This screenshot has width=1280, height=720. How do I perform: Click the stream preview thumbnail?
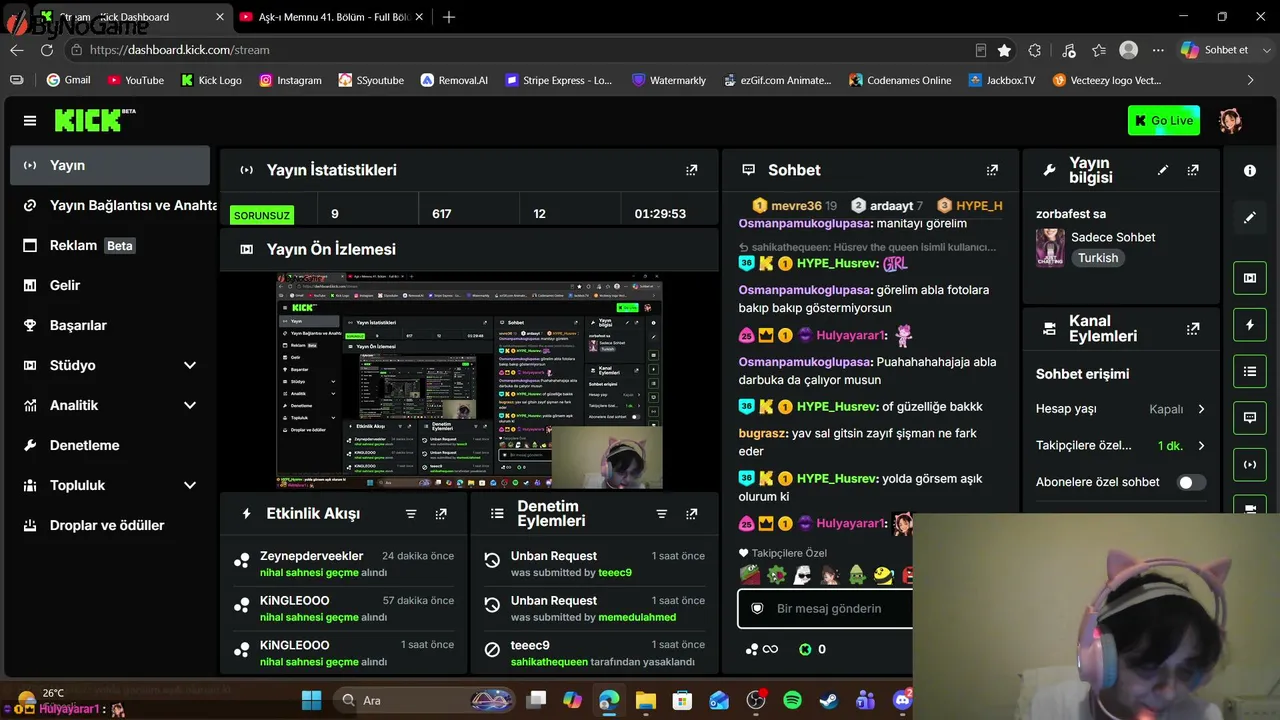pos(469,380)
